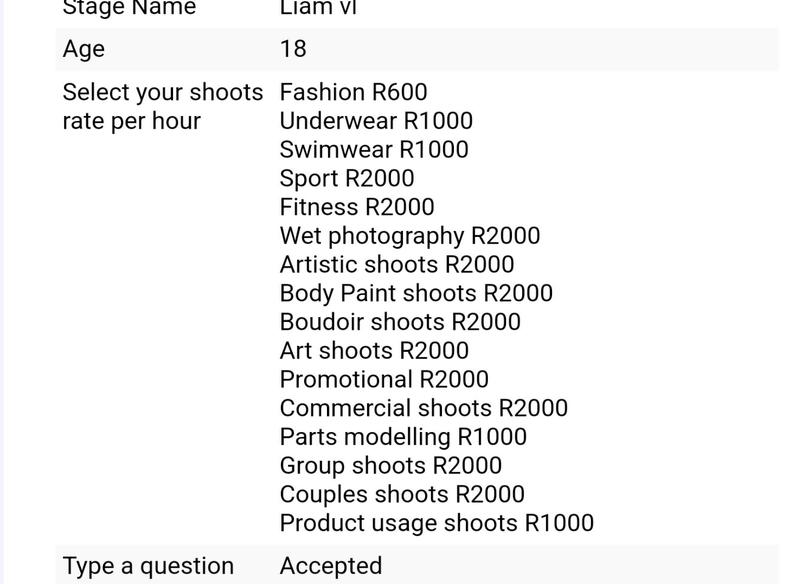Select the Fitness R2000 line
800x584 pixels.
tap(357, 207)
